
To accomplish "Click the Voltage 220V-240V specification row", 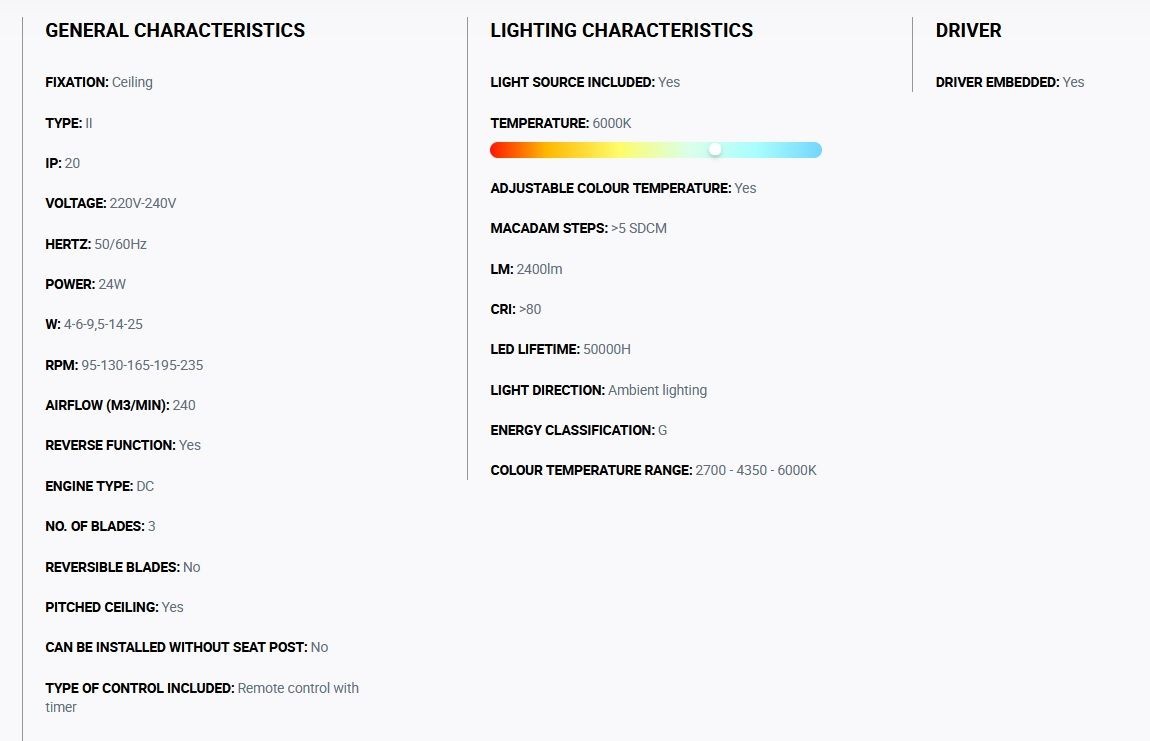I will (x=111, y=203).
